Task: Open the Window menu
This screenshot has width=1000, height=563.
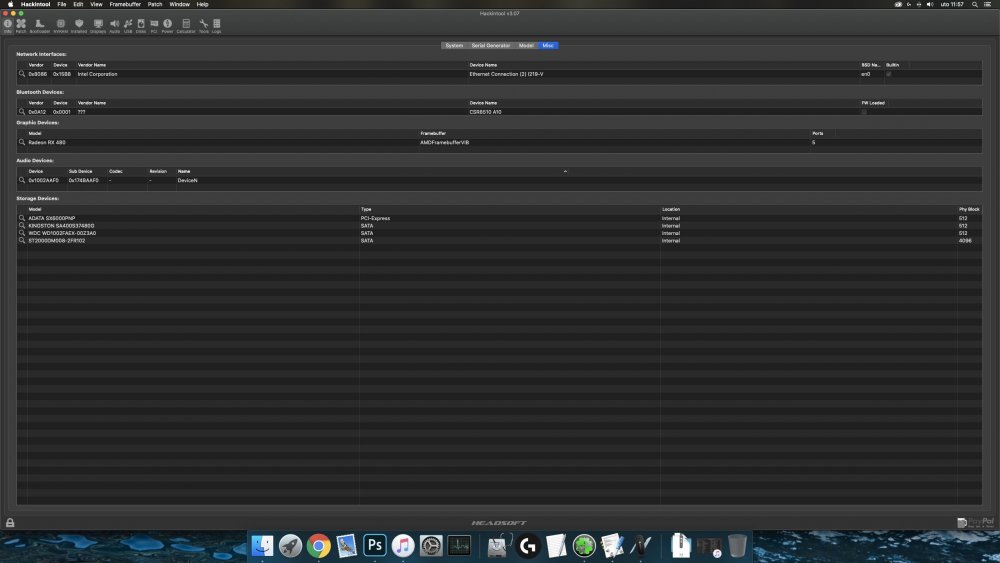Action: tap(180, 4)
